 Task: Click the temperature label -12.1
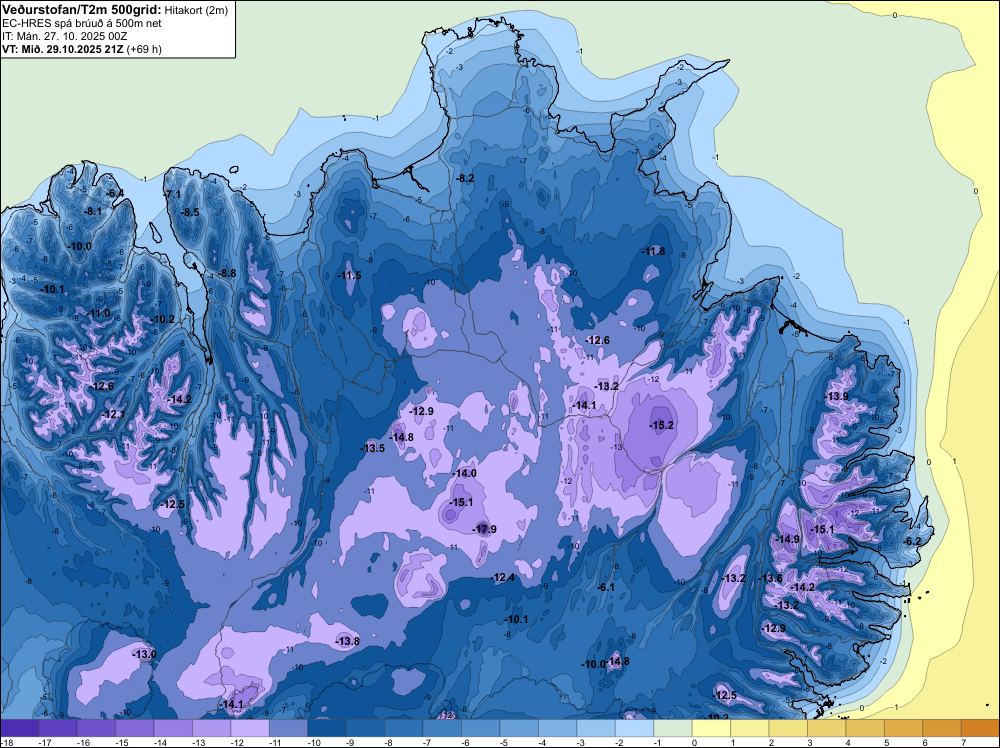click(x=114, y=414)
